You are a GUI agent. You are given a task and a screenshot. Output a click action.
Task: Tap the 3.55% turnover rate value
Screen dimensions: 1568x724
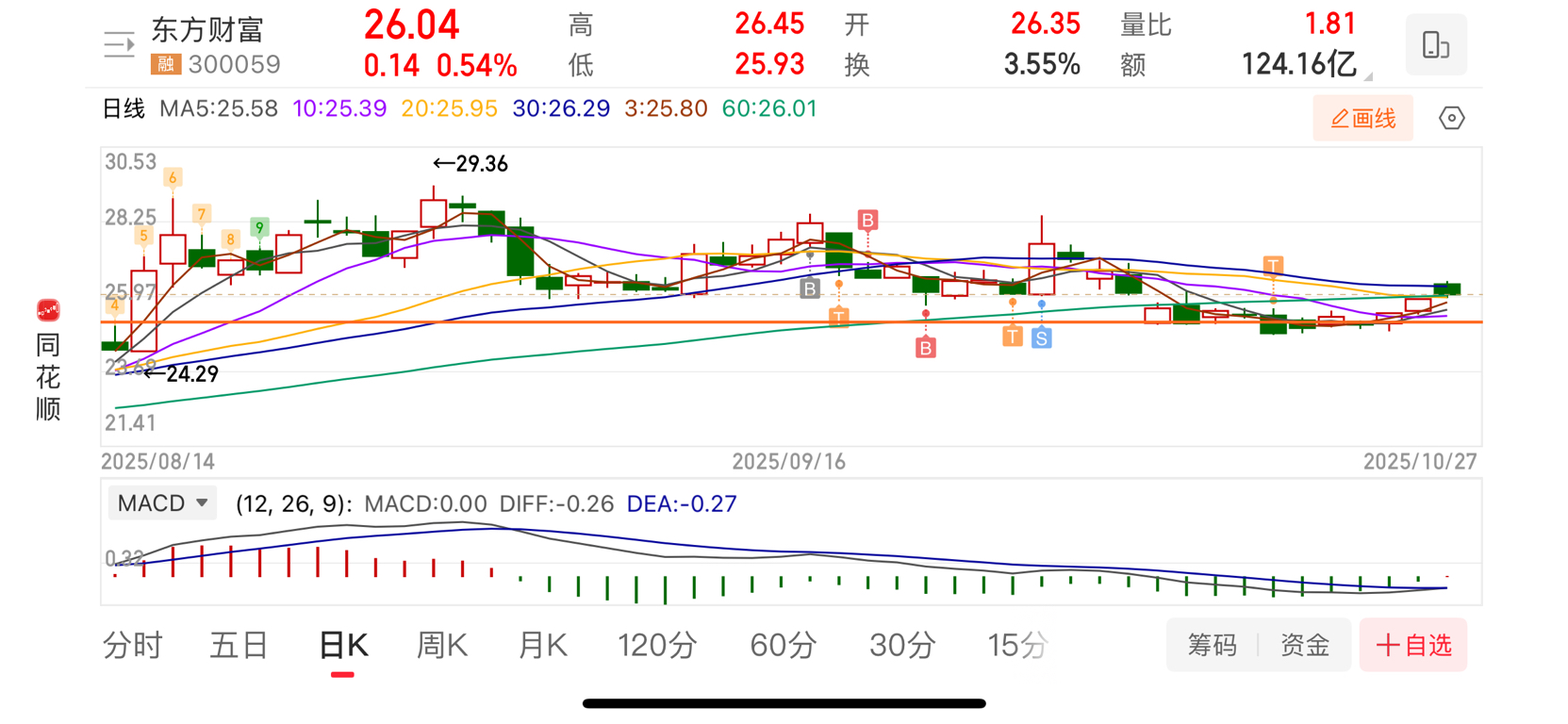coord(1042,64)
